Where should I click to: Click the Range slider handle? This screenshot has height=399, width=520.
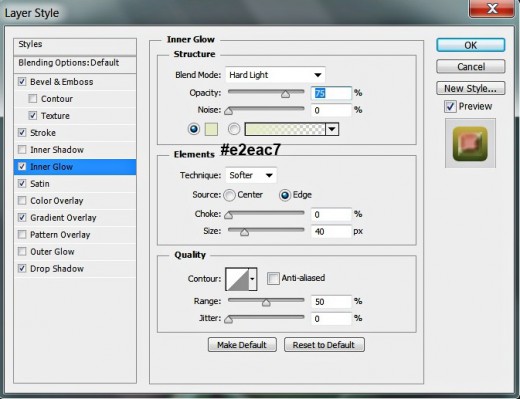(266, 302)
